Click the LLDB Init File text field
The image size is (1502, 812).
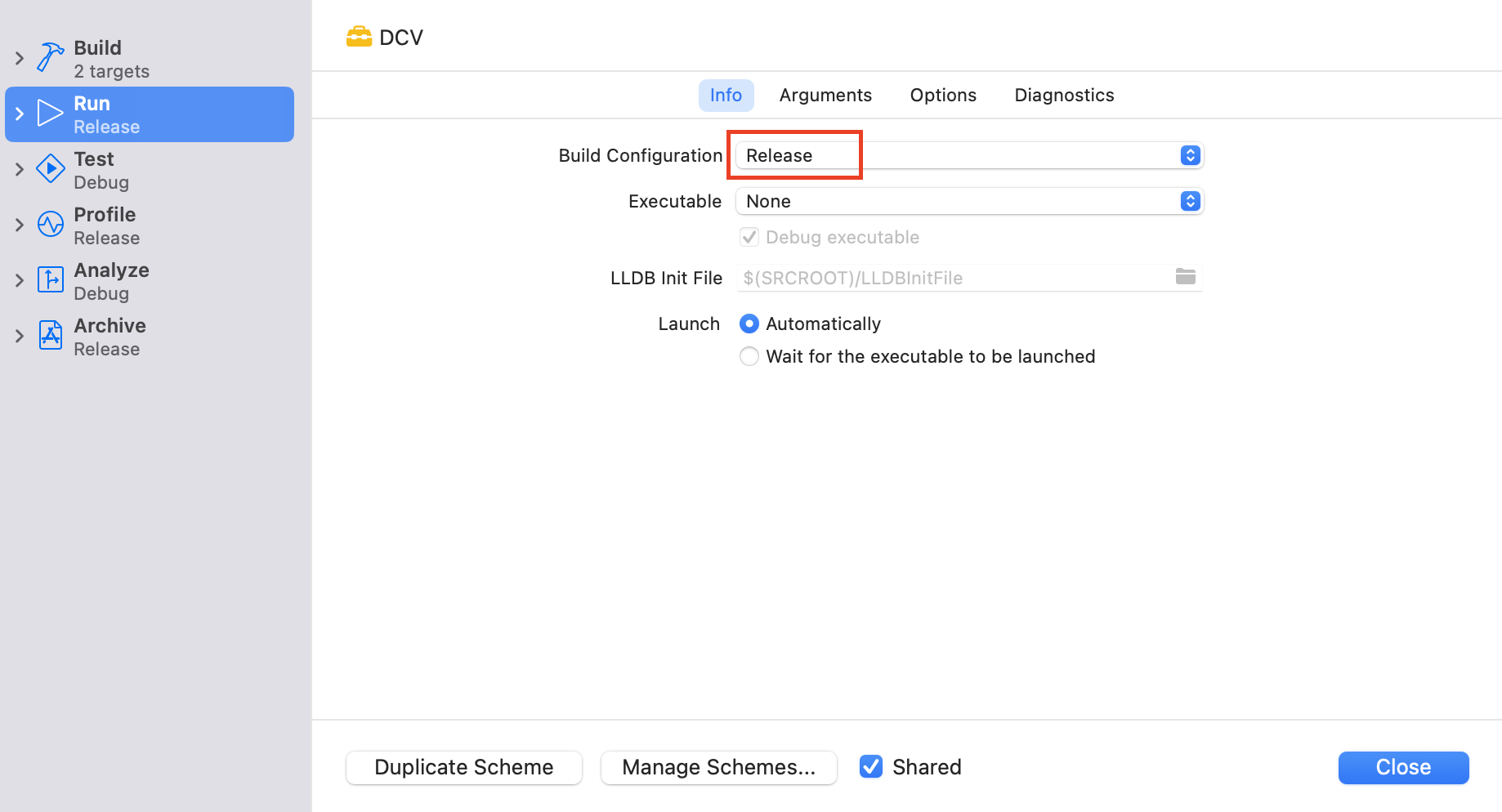click(952, 278)
